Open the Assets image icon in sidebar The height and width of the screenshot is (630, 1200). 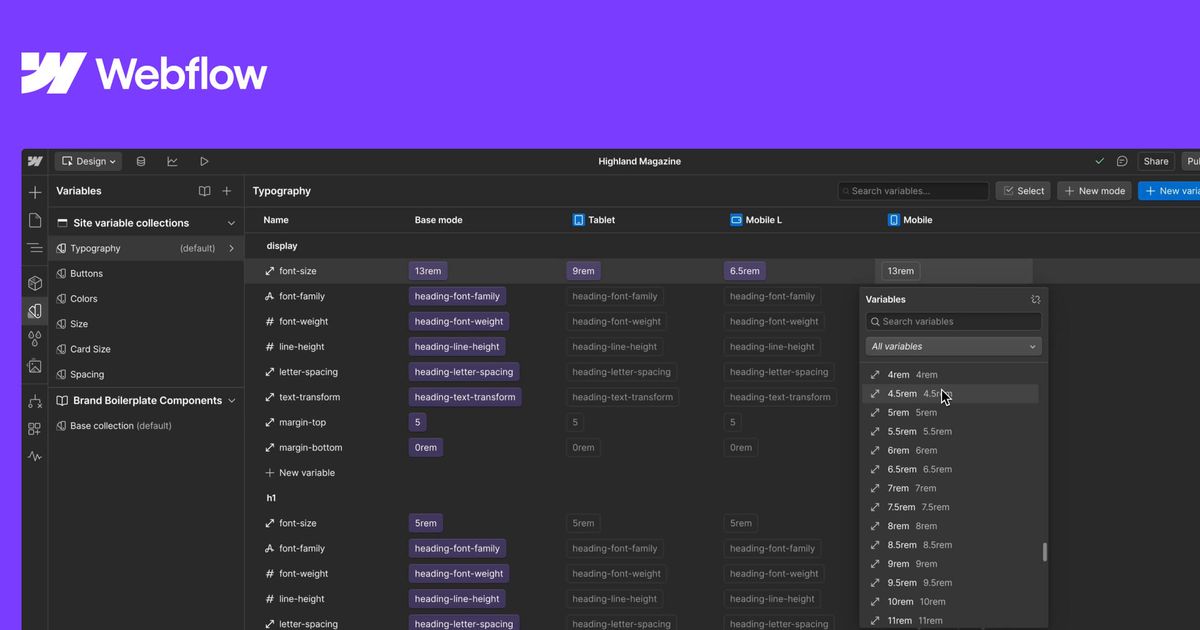(x=35, y=367)
